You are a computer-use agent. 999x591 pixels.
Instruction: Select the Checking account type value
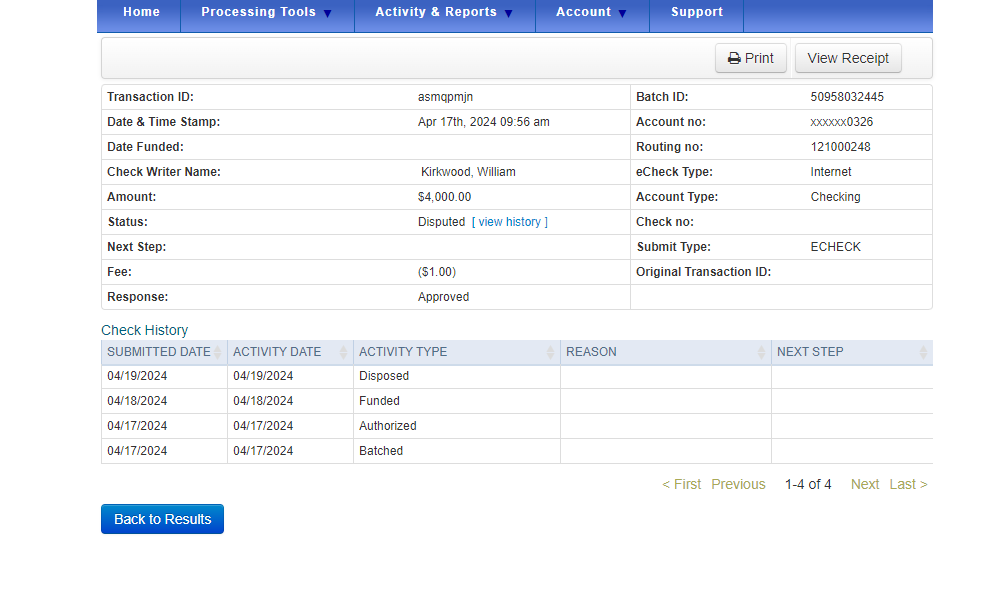[x=835, y=197]
